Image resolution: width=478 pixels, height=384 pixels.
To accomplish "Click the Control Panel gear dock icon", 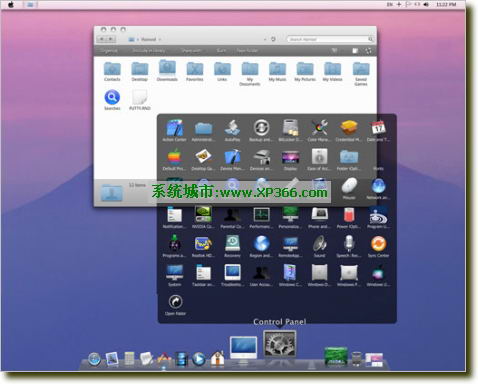I will (279, 343).
